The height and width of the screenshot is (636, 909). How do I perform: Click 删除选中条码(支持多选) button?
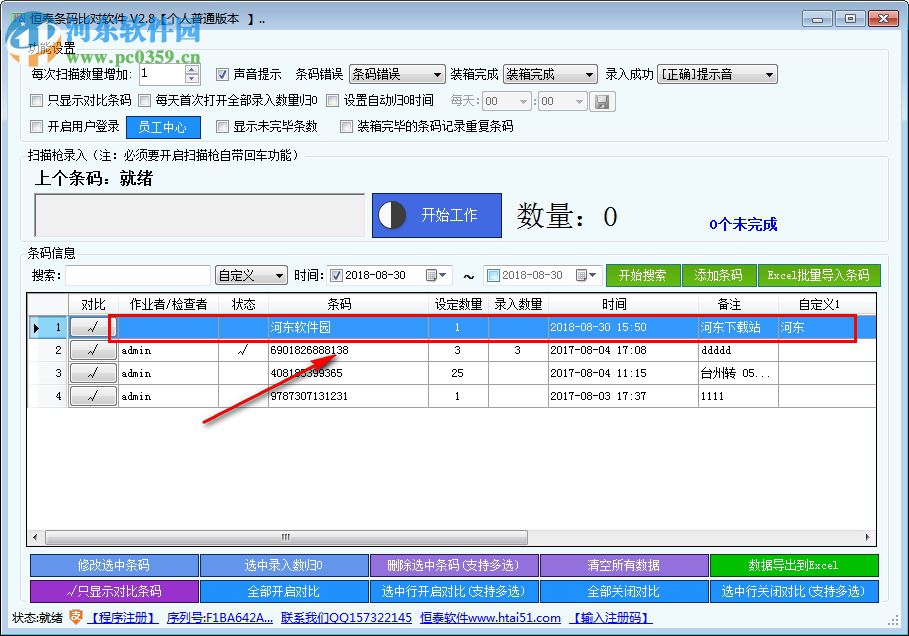point(454,565)
